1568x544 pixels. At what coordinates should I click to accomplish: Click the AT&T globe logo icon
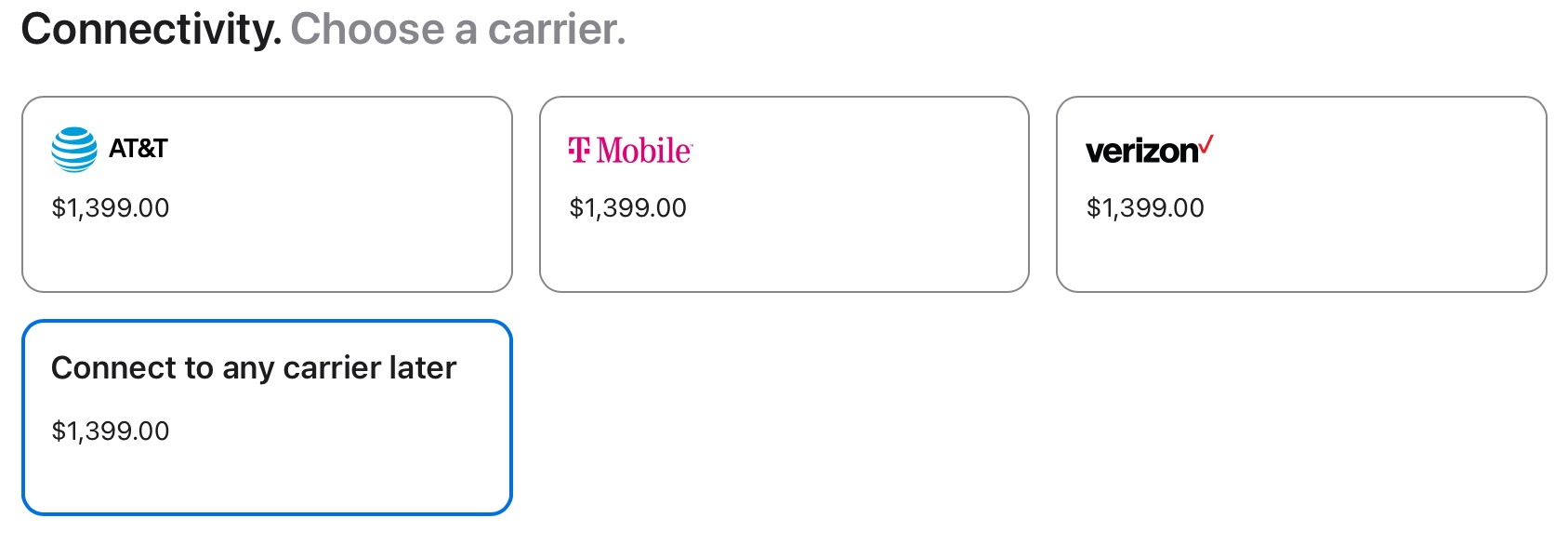coord(74,150)
